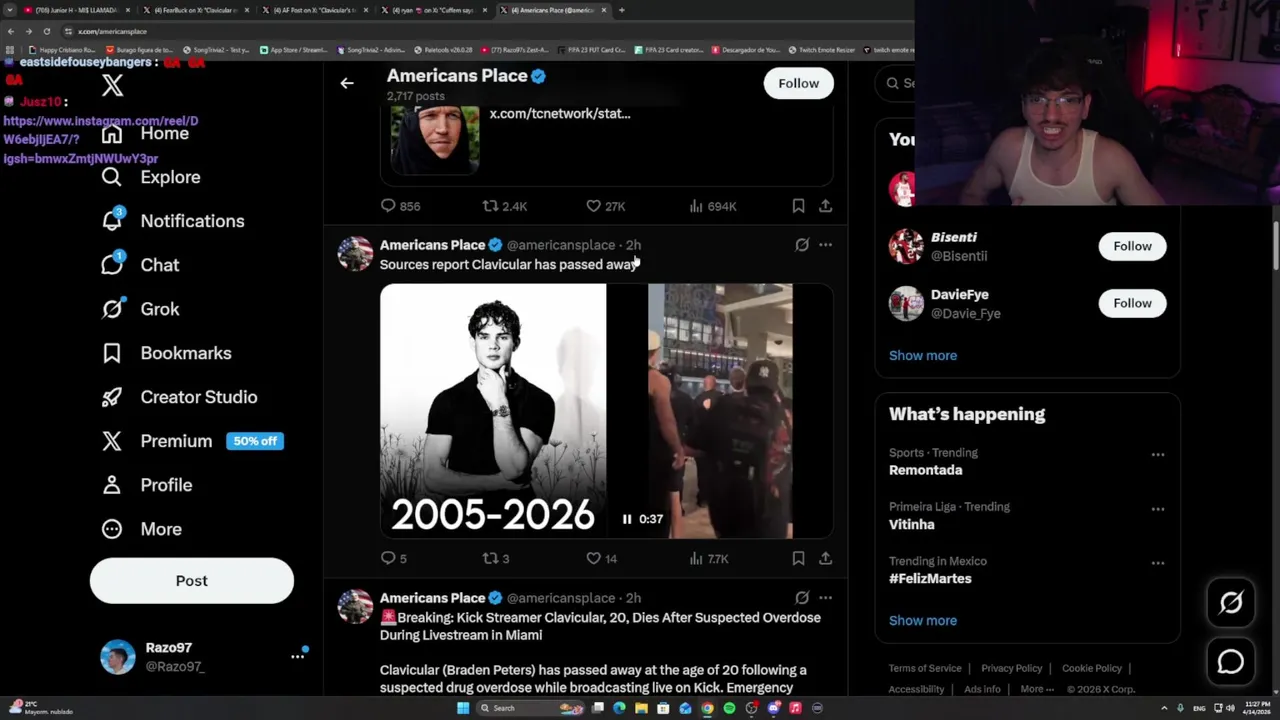Expand the footer More menu
This screenshot has height=720, width=1280.
[x=1037, y=689]
